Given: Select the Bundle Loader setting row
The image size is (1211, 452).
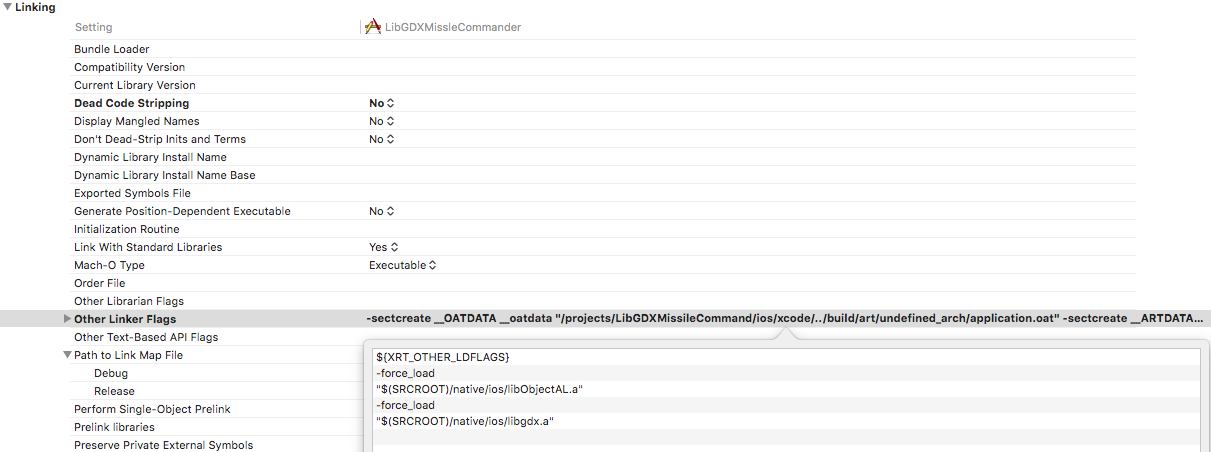Looking at the screenshot, I should (112, 49).
